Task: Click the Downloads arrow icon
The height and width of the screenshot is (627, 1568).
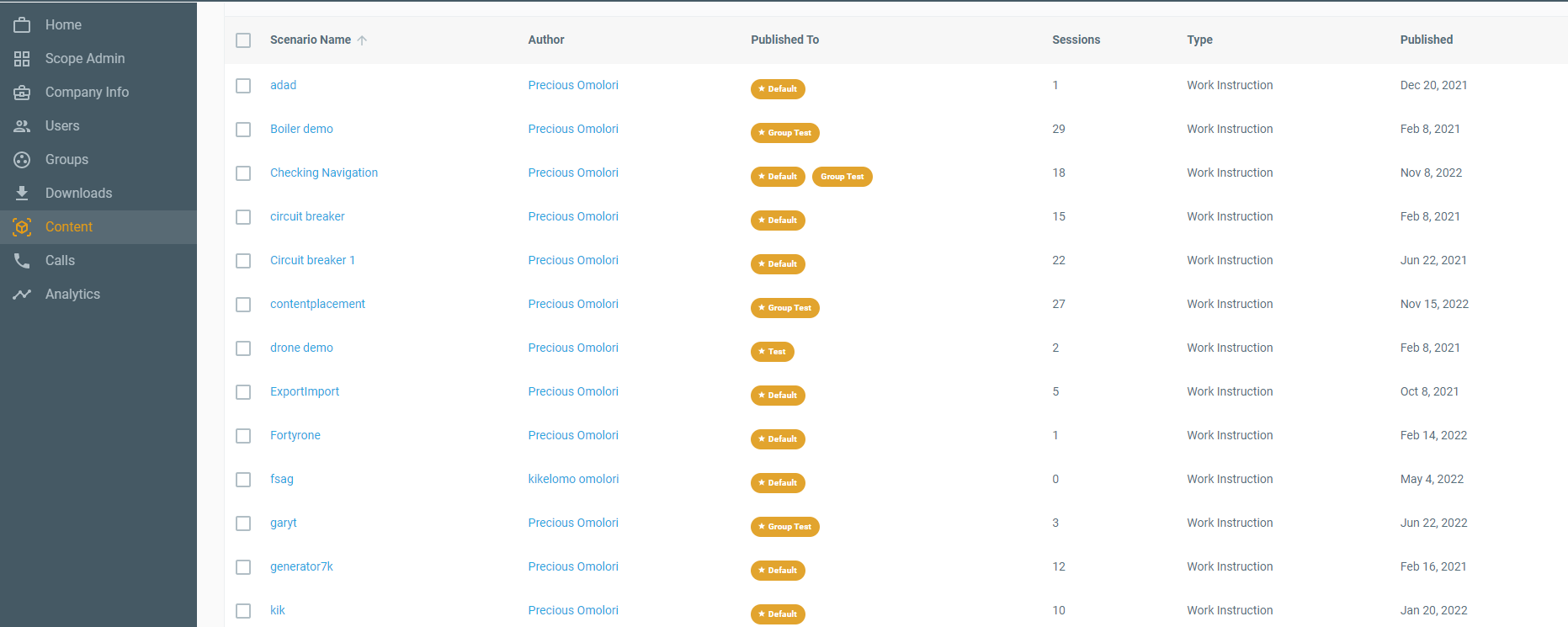Action: click(22, 194)
